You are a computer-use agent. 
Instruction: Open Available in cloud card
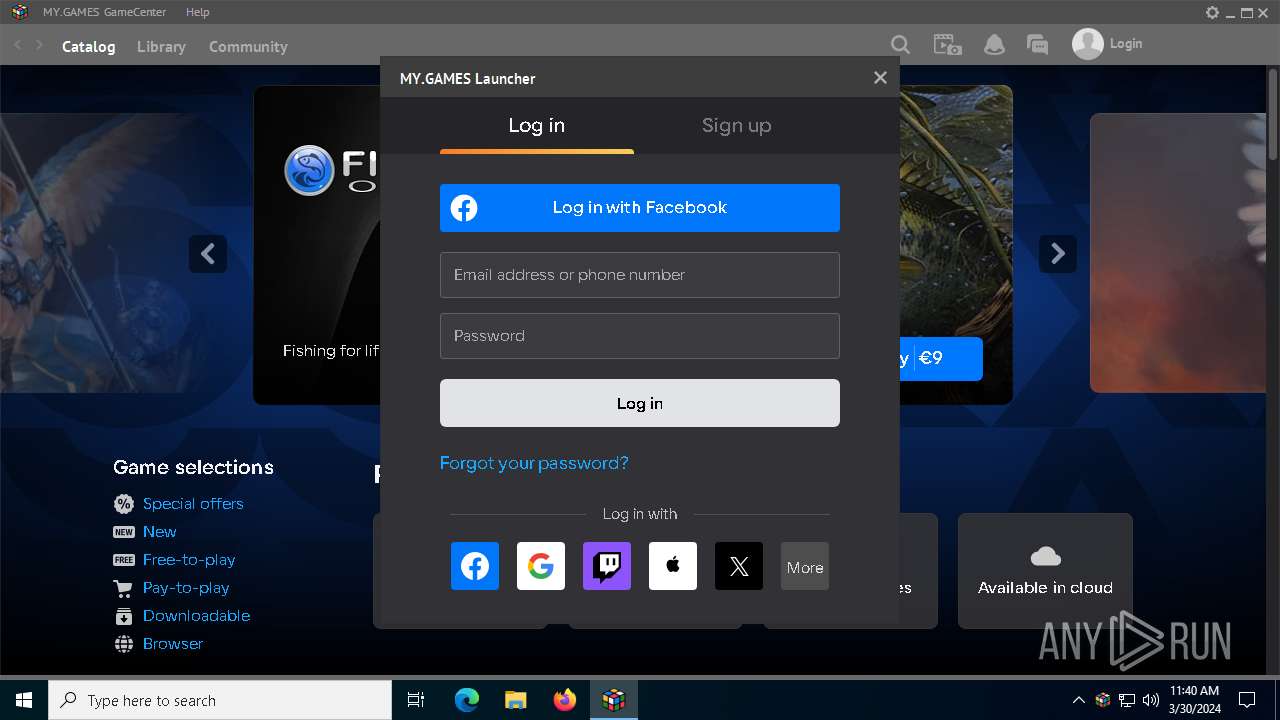pos(1045,571)
